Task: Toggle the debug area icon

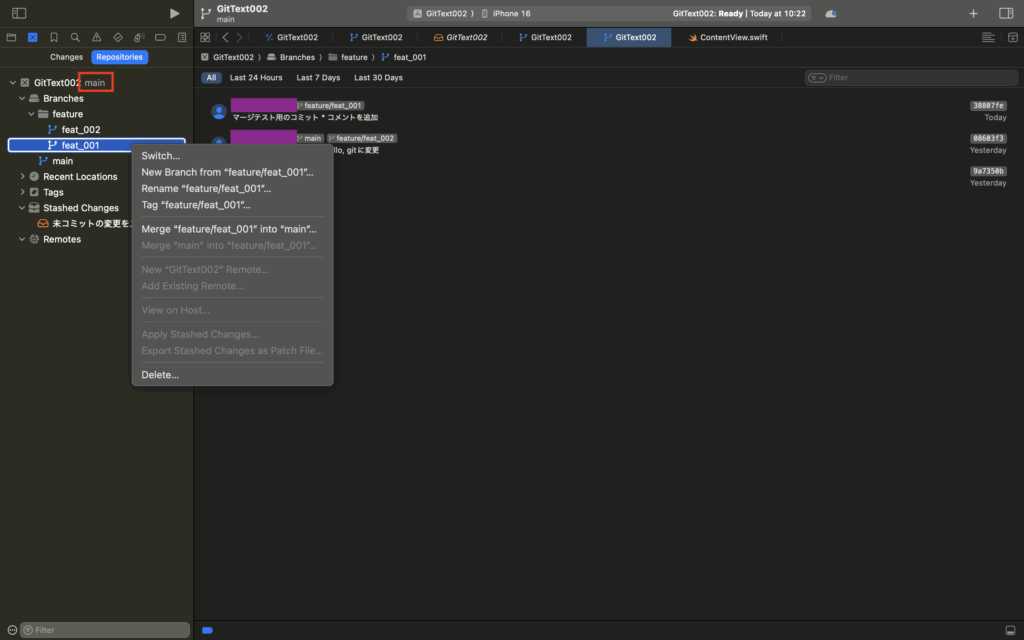Action: (1010, 630)
